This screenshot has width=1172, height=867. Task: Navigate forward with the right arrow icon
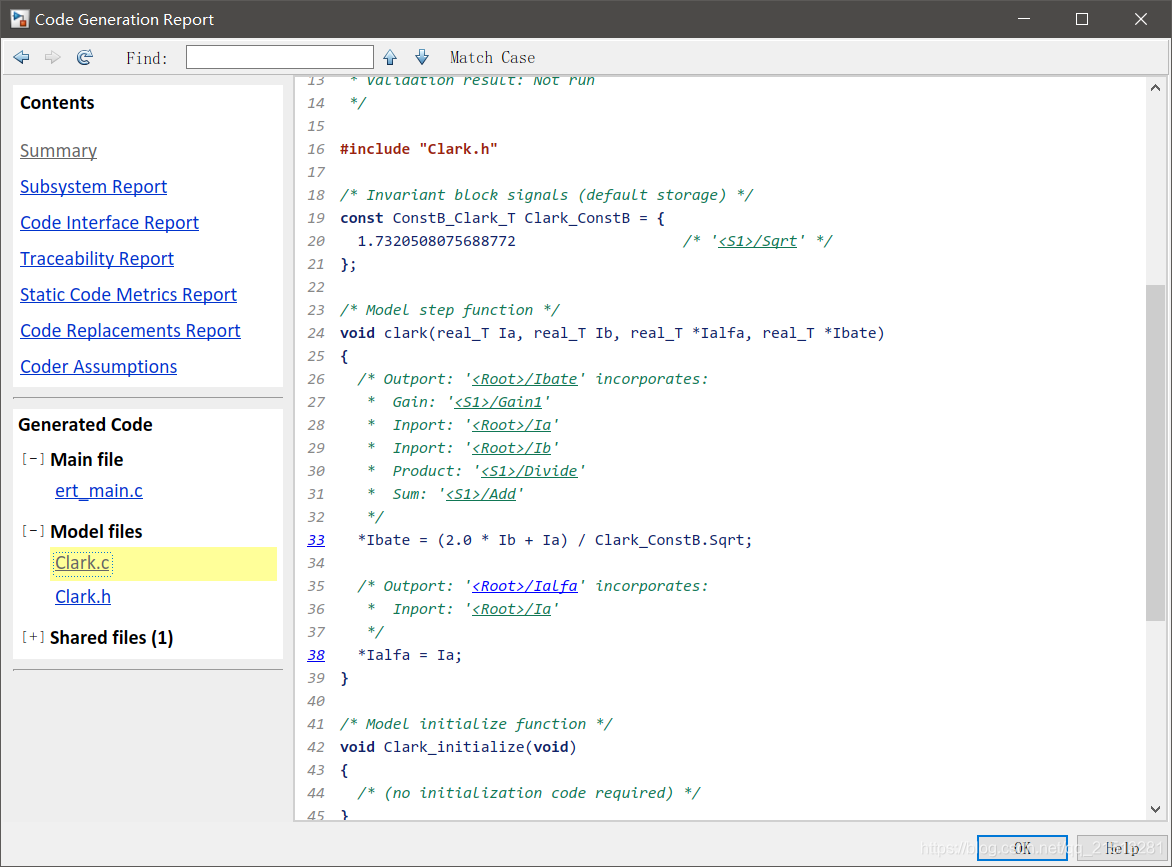pyautogui.click(x=52, y=57)
